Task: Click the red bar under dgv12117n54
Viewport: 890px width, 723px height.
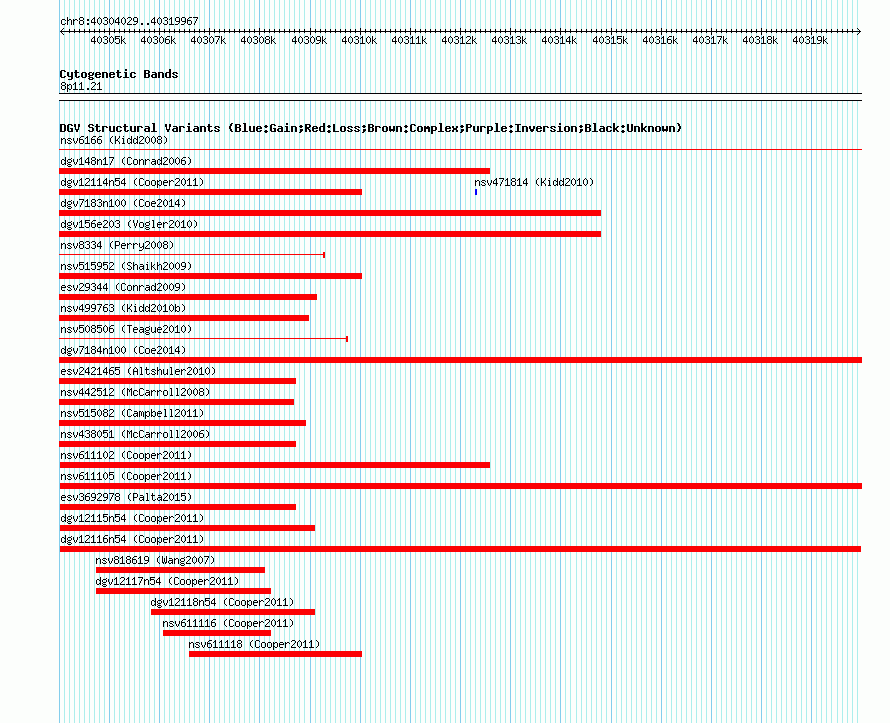Action: tap(183, 591)
